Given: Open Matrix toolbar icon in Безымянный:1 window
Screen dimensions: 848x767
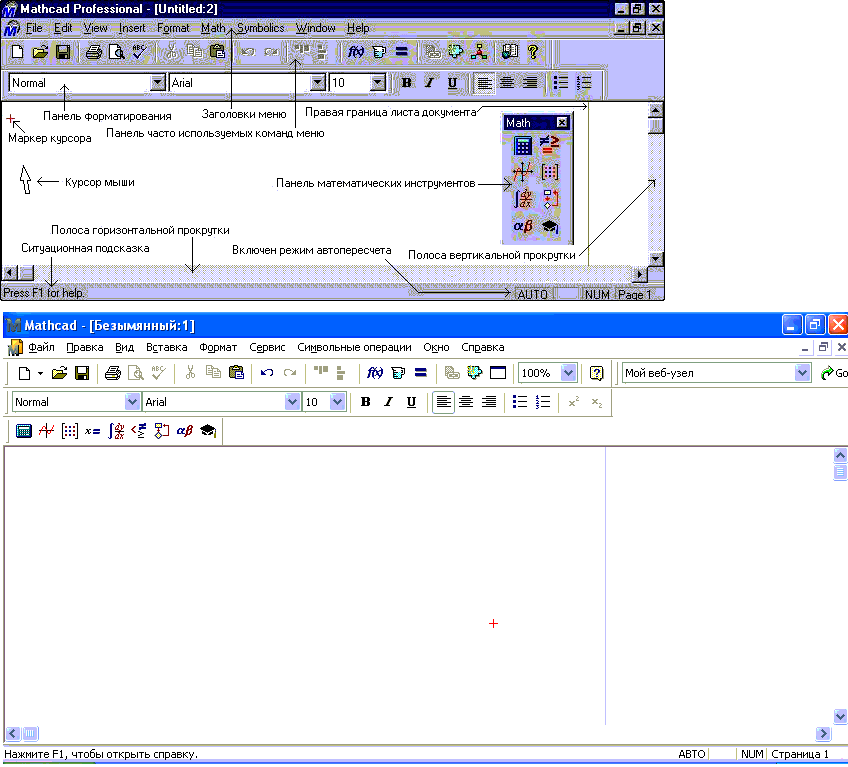Looking at the screenshot, I should tap(70, 431).
